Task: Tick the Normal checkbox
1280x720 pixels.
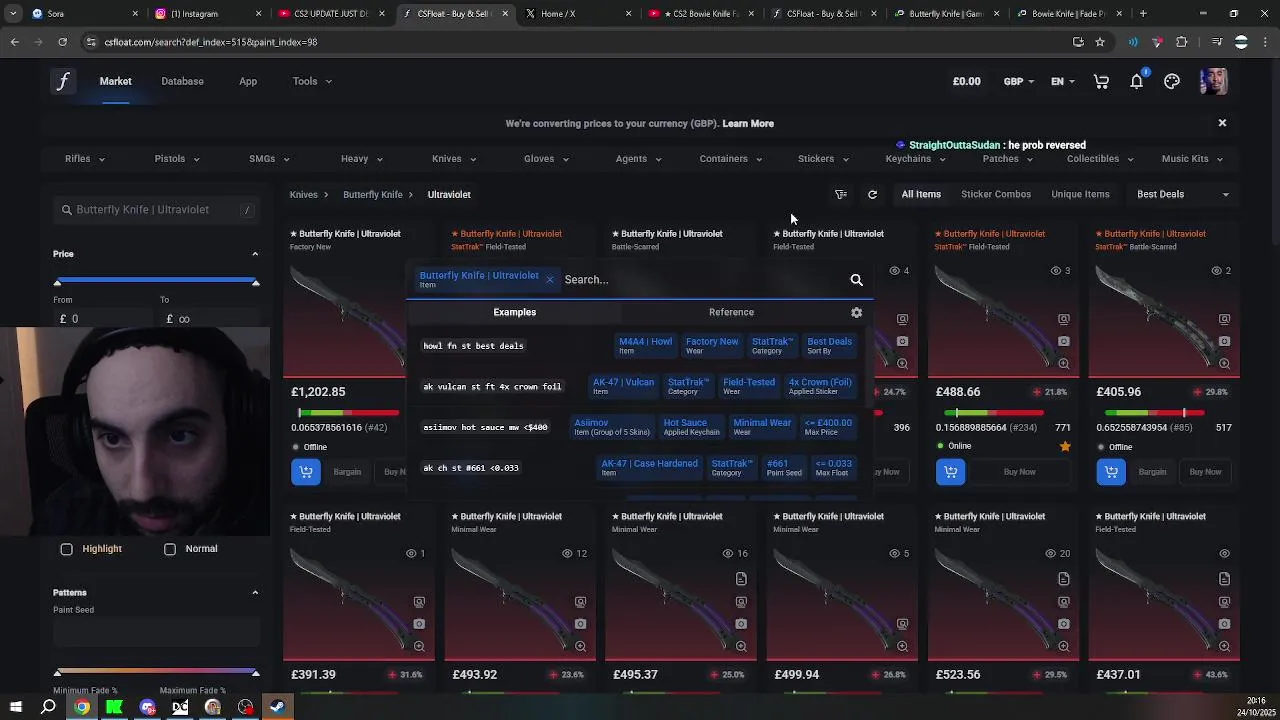Action: (170, 549)
